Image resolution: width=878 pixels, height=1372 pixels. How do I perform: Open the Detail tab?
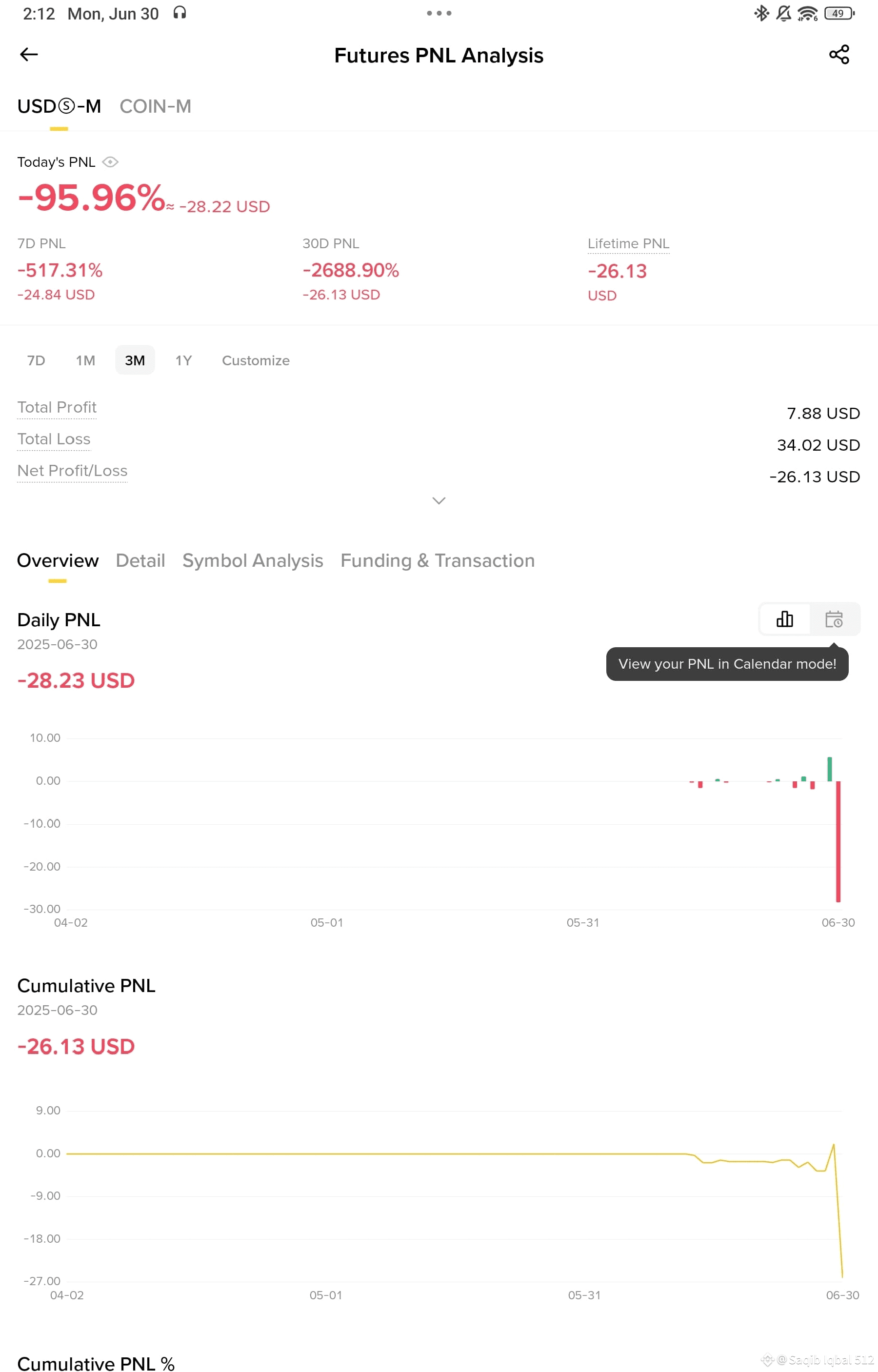(140, 560)
